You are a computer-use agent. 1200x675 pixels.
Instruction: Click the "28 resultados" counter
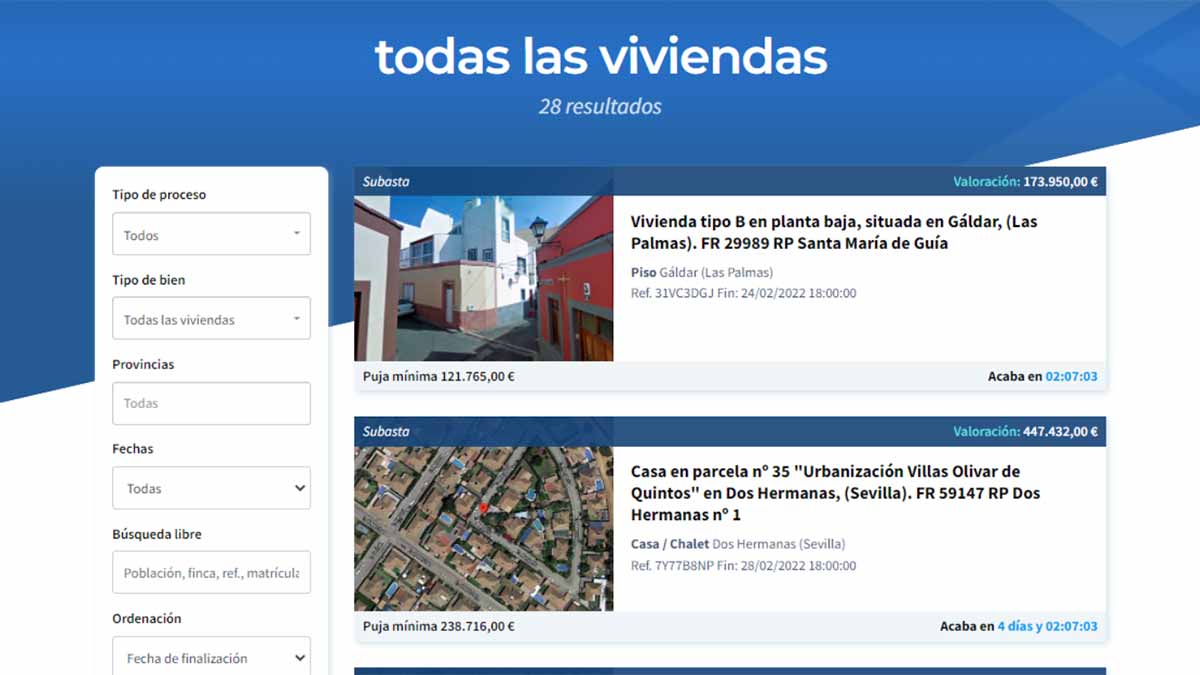599,106
